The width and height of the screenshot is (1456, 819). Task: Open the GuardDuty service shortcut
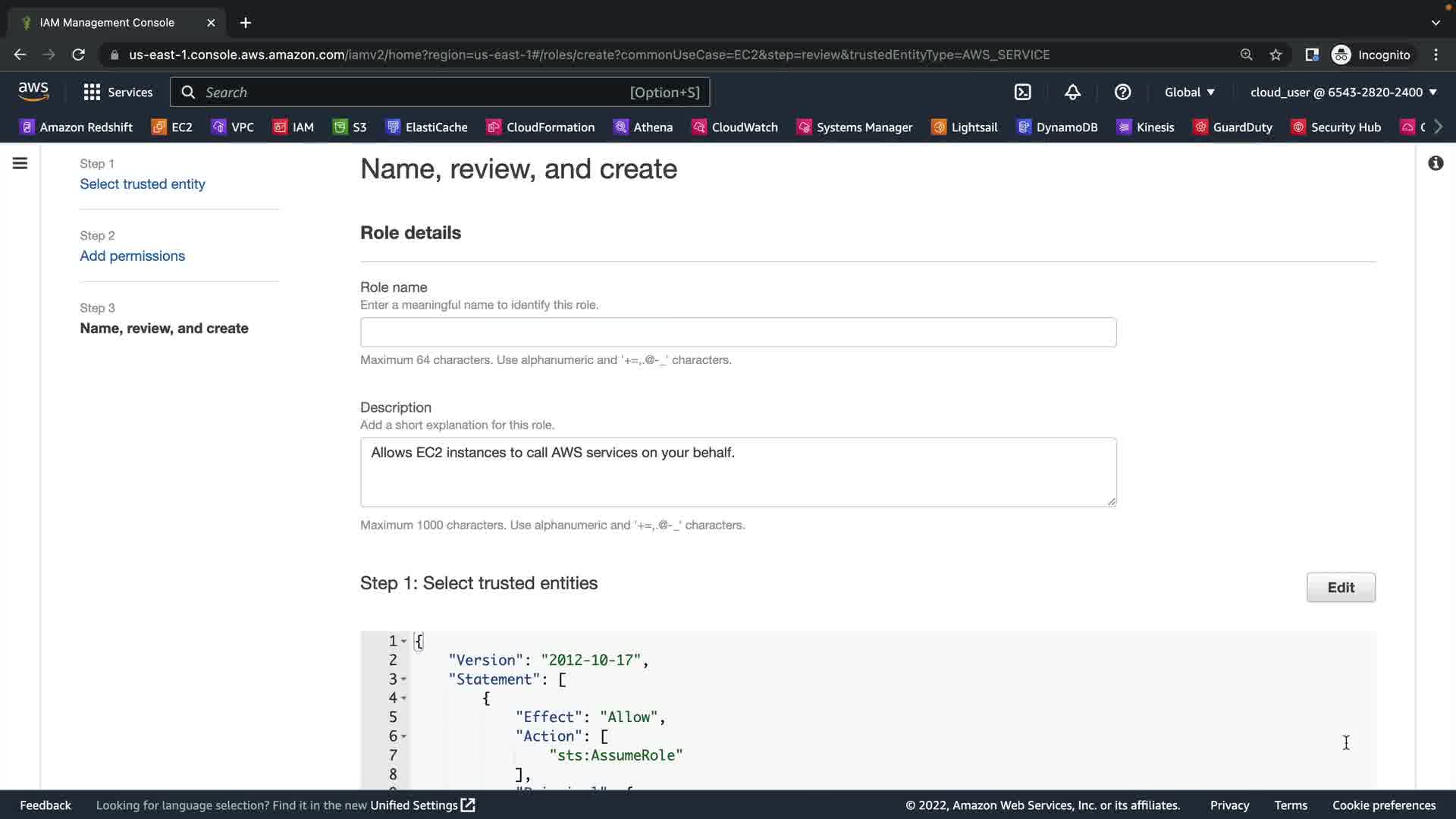pos(1232,127)
